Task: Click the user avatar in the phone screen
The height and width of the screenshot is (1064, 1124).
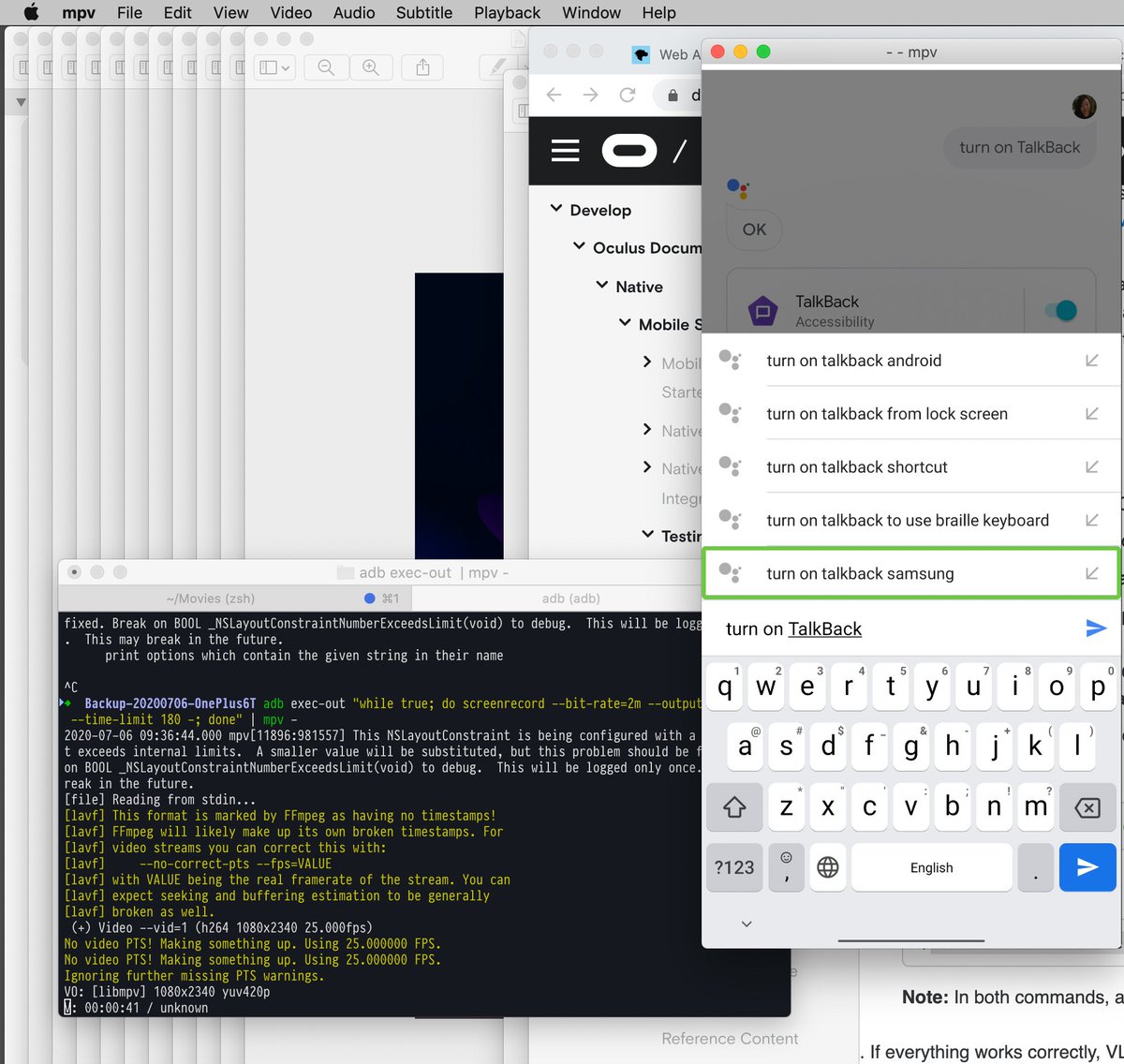Action: (1084, 106)
